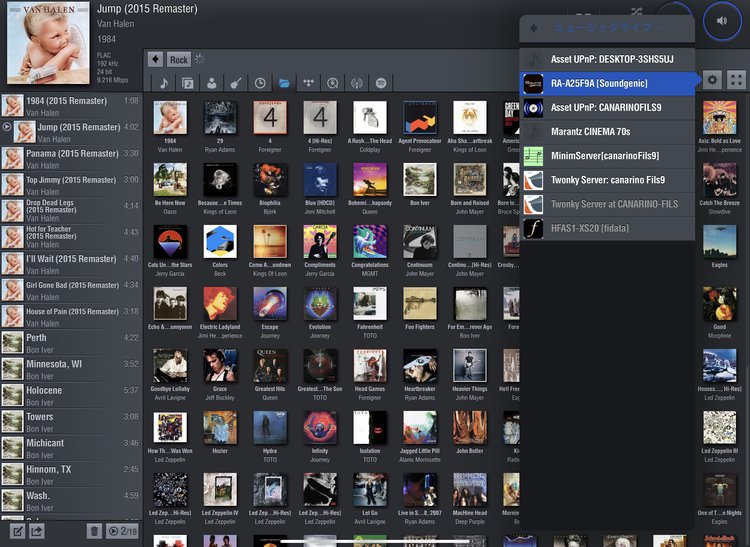The image size is (750, 547).
Task: Open Agent Provocateur album by Foreigner
Action: pos(420,117)
